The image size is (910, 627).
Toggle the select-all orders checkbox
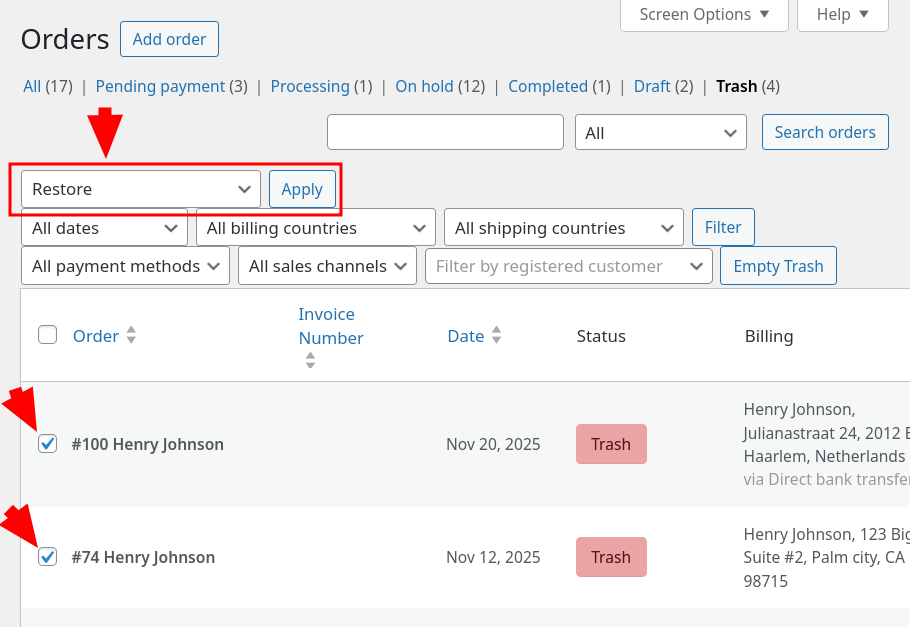pos(48,335)
